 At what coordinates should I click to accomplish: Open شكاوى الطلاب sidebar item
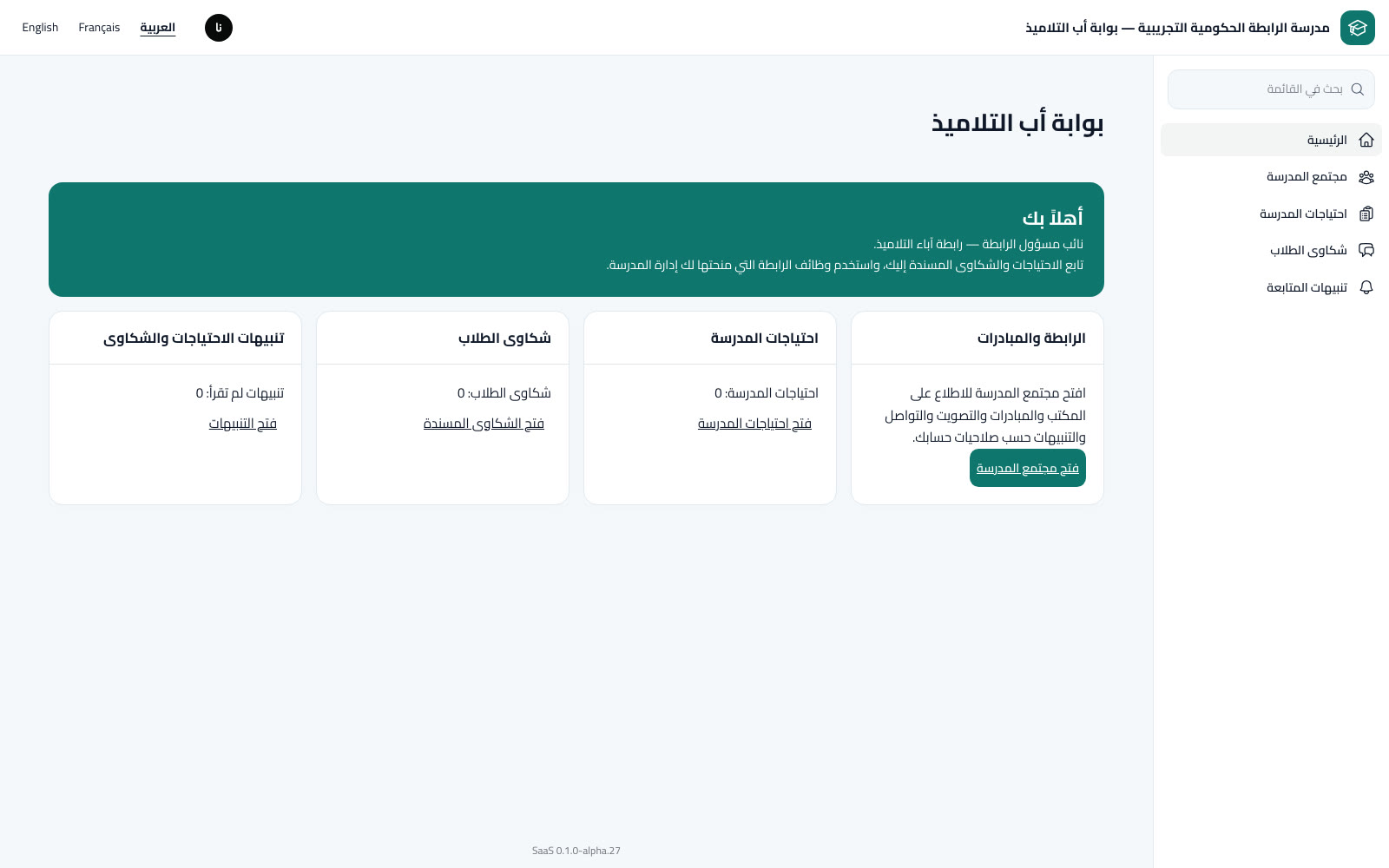point(1271,250)
